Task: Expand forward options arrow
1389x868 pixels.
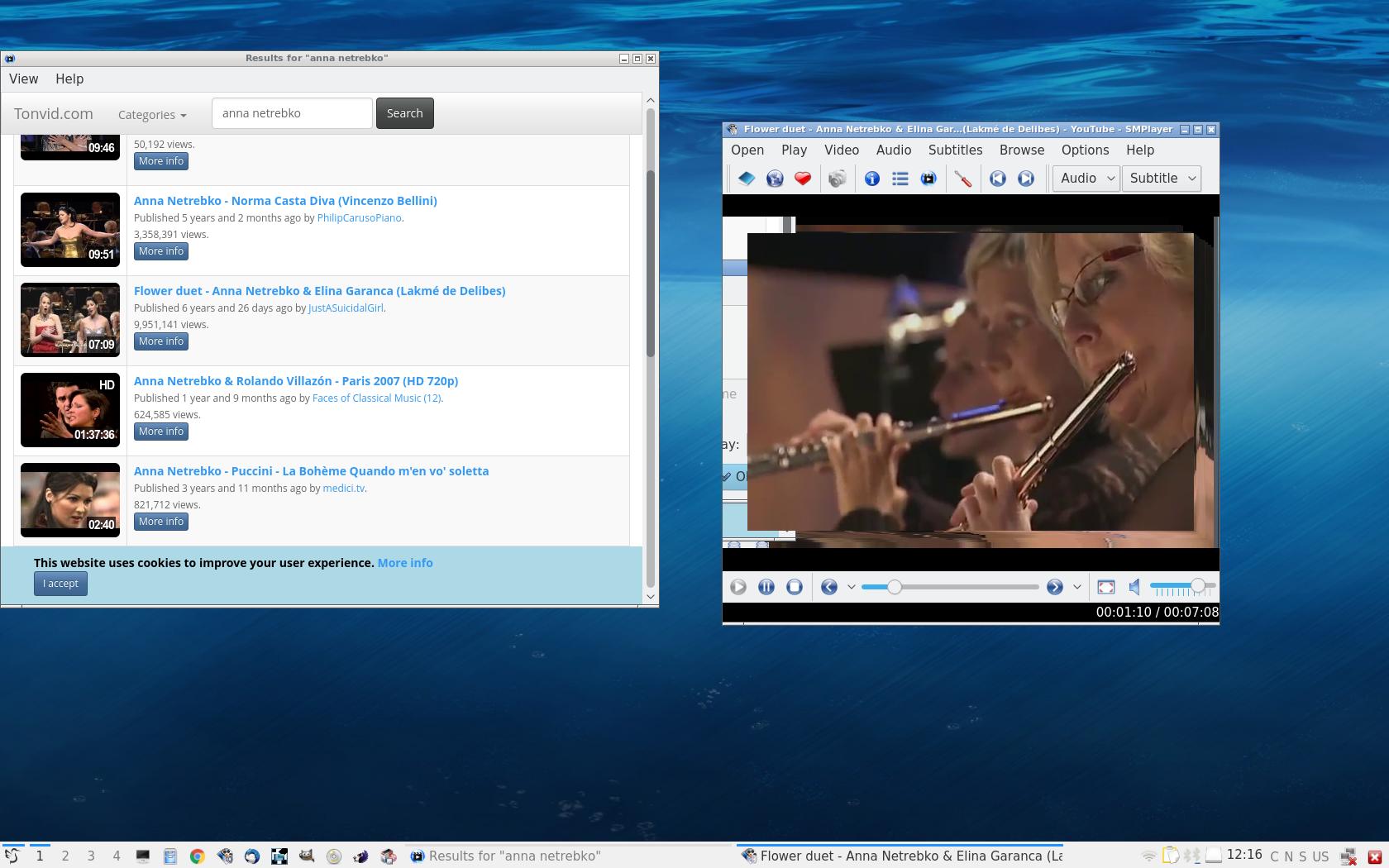Action: click(1076, 587)
